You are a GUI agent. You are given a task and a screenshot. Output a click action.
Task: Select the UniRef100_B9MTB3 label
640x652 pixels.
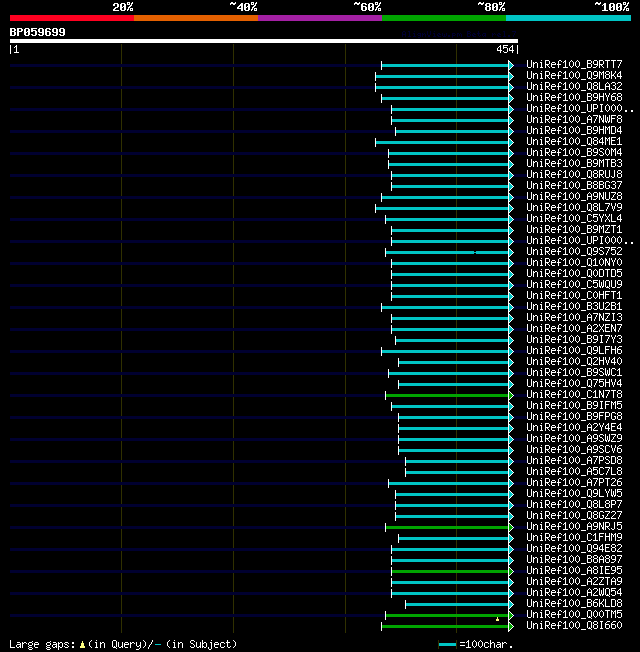coord(574,164)
